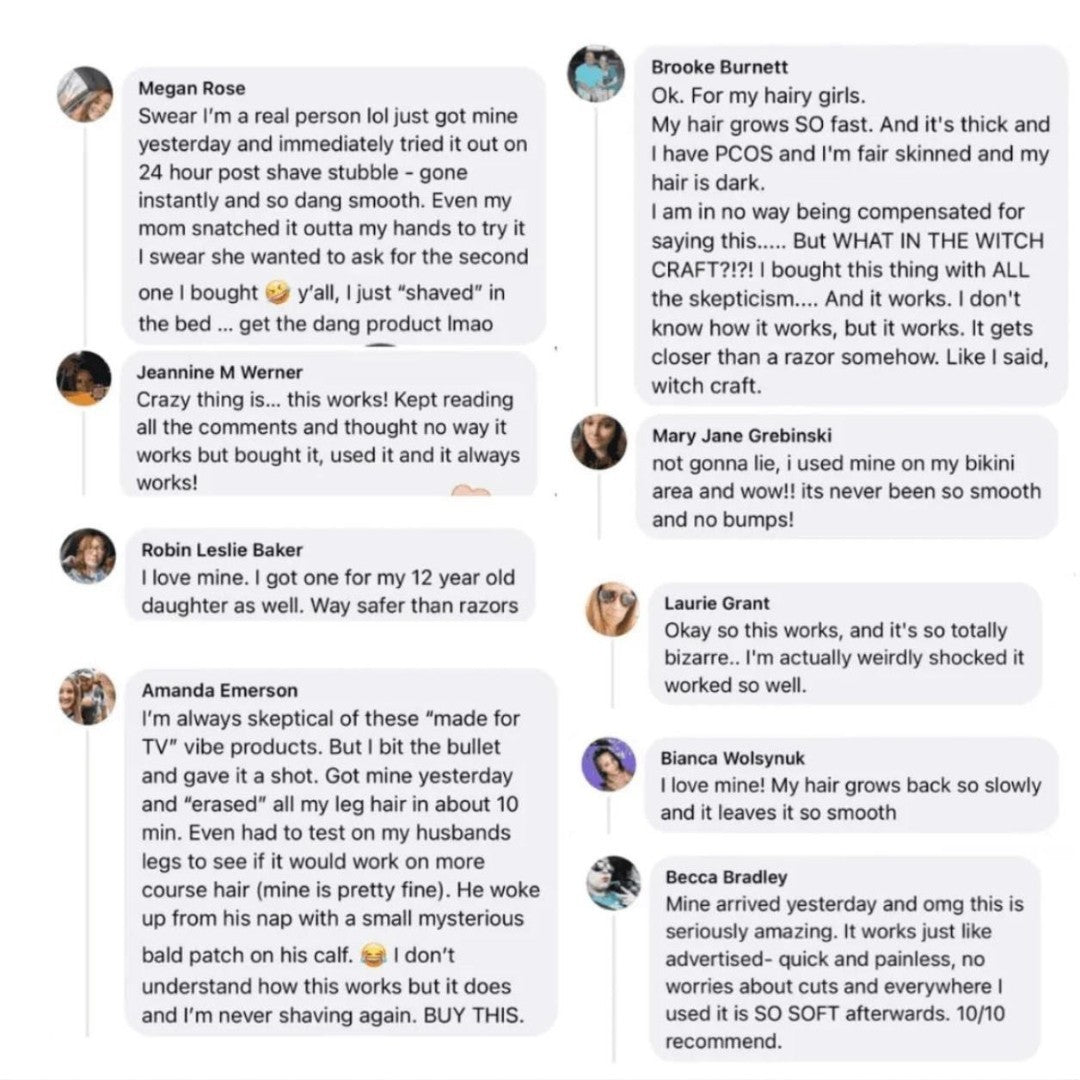Open the Megan Rose name link
The height and width of the screenshot is (1080, 1080).
191,88
